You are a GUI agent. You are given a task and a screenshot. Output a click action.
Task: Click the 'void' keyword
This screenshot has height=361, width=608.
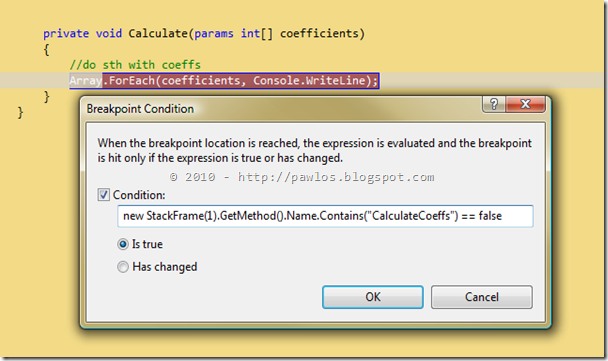tap(109, 33)
